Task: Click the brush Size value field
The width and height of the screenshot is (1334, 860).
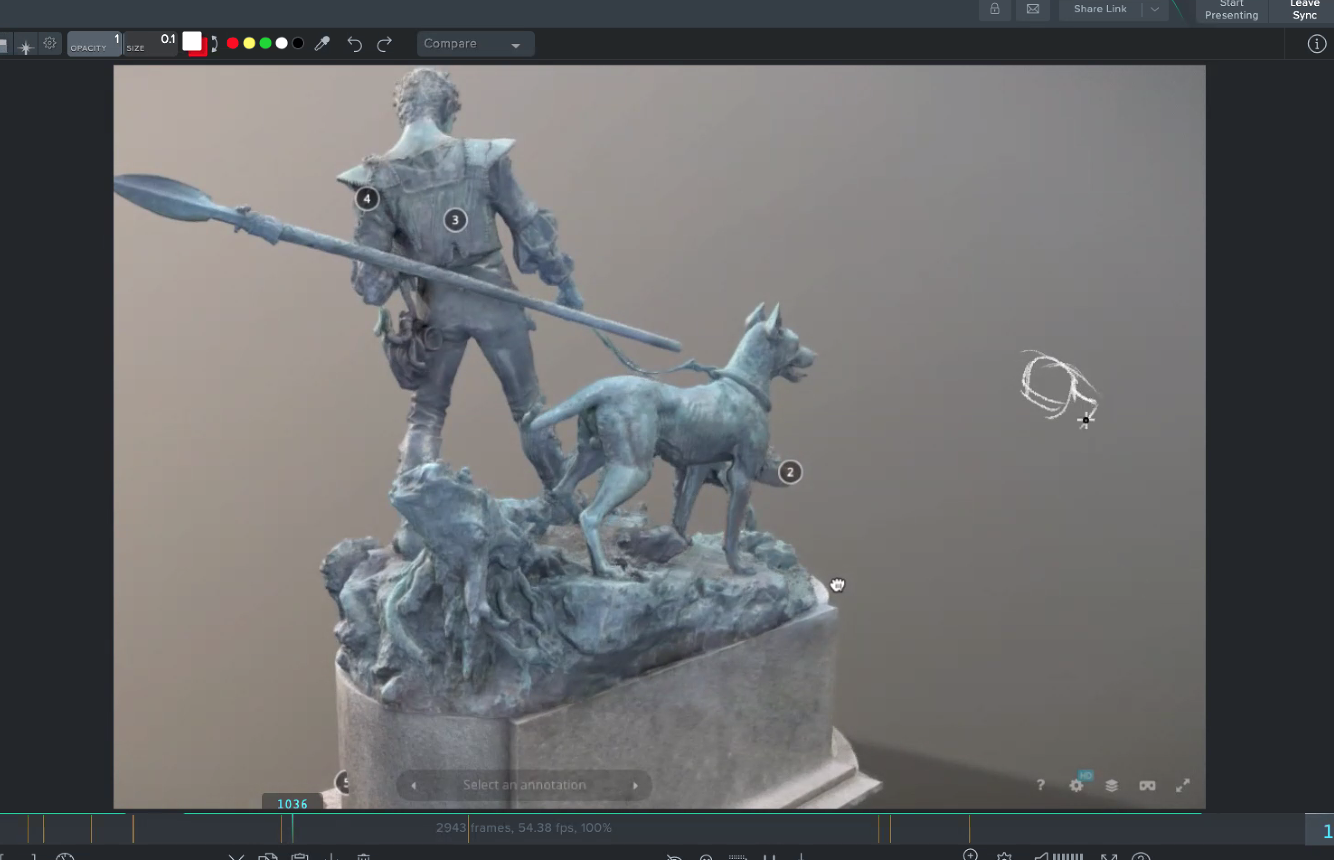Action: 150,44
